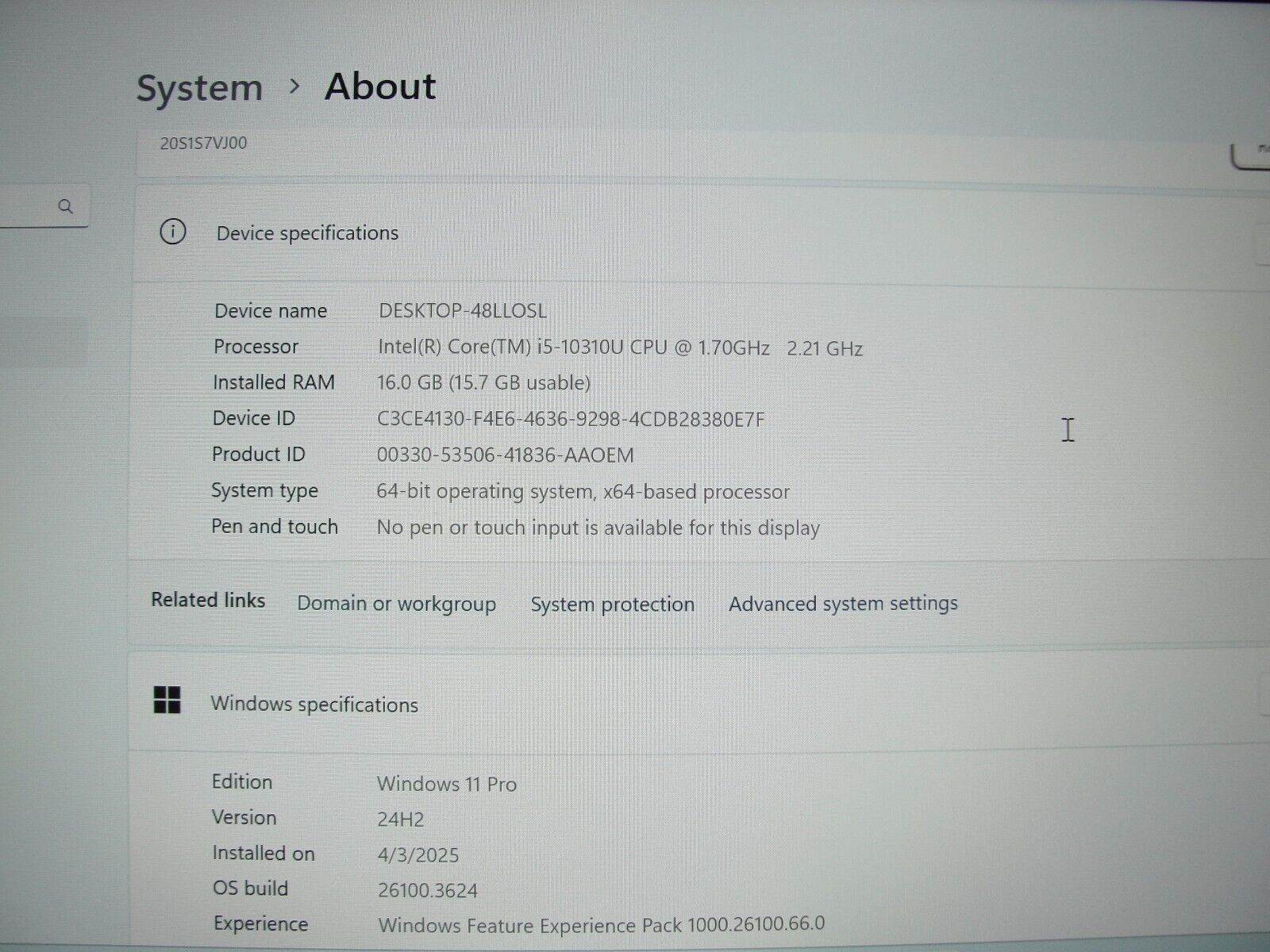Click the Windows 11 Pro edition text

(446, 784)
